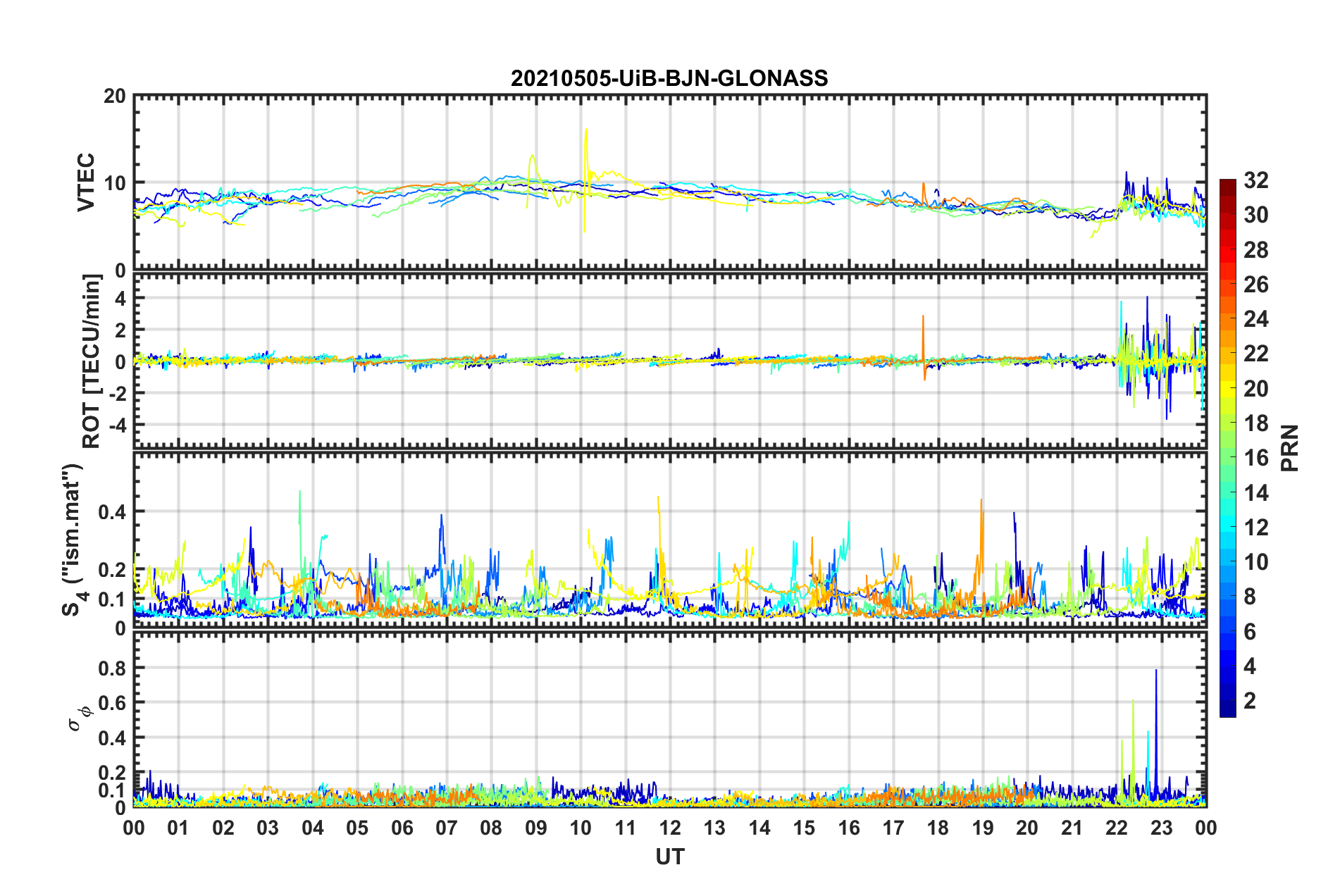The image size is (1340, 896).
Task: Click inside the ROT plot area
Action: 670,361
